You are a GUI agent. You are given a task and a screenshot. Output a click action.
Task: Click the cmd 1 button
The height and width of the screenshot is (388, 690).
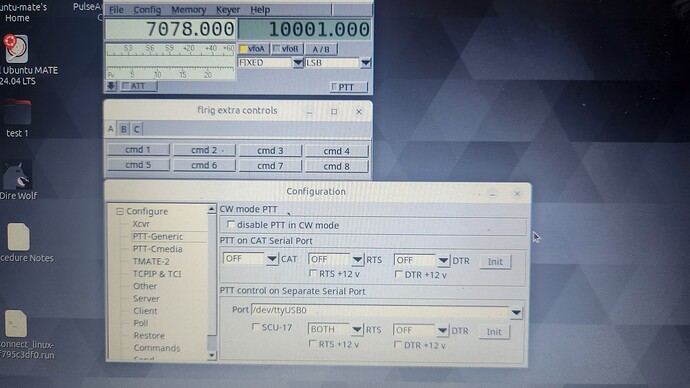click(138, 150)
